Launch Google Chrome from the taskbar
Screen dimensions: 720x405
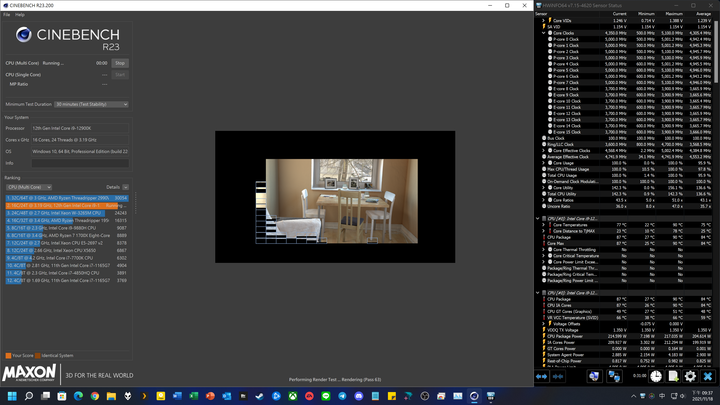pyautogui.click(x=95, y=396)
